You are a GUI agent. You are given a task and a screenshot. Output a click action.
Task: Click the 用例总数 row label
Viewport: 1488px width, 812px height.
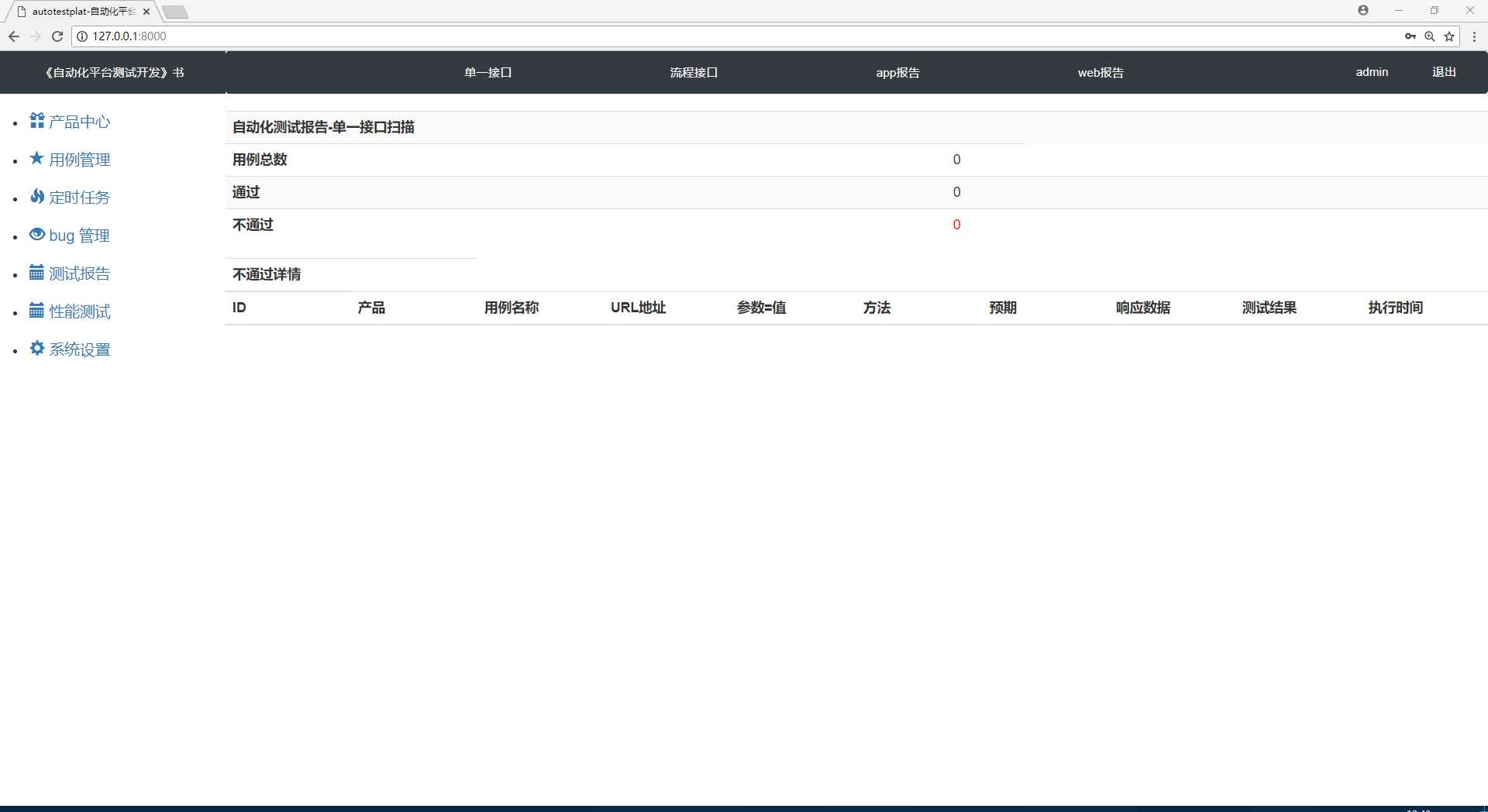(x=260, y=160)
